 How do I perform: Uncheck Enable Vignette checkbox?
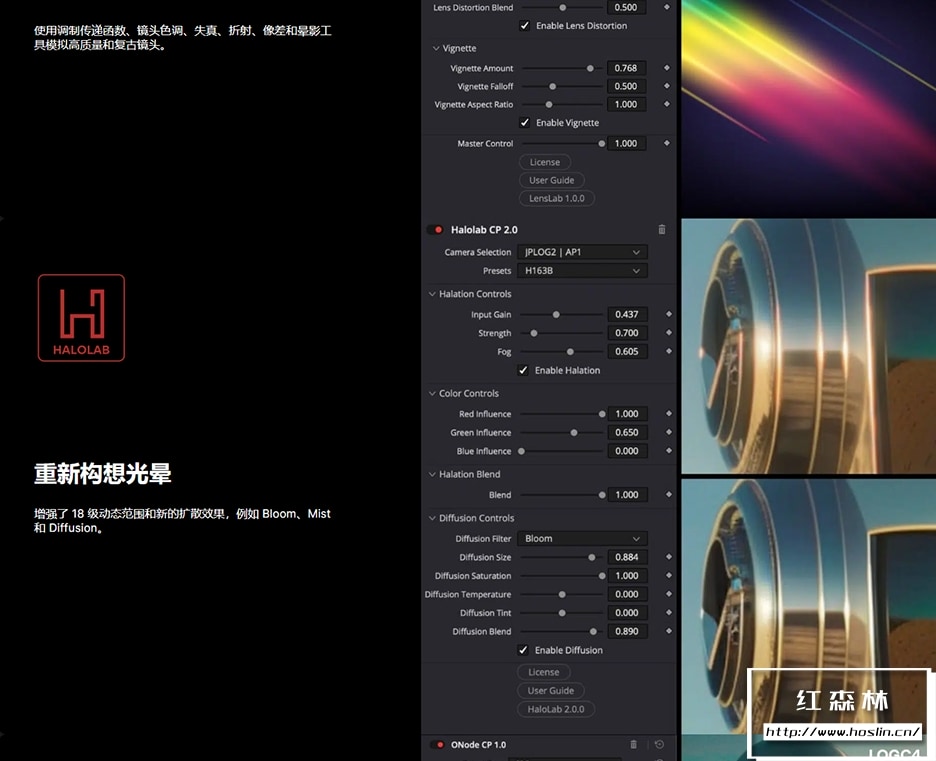click(525, 122)
